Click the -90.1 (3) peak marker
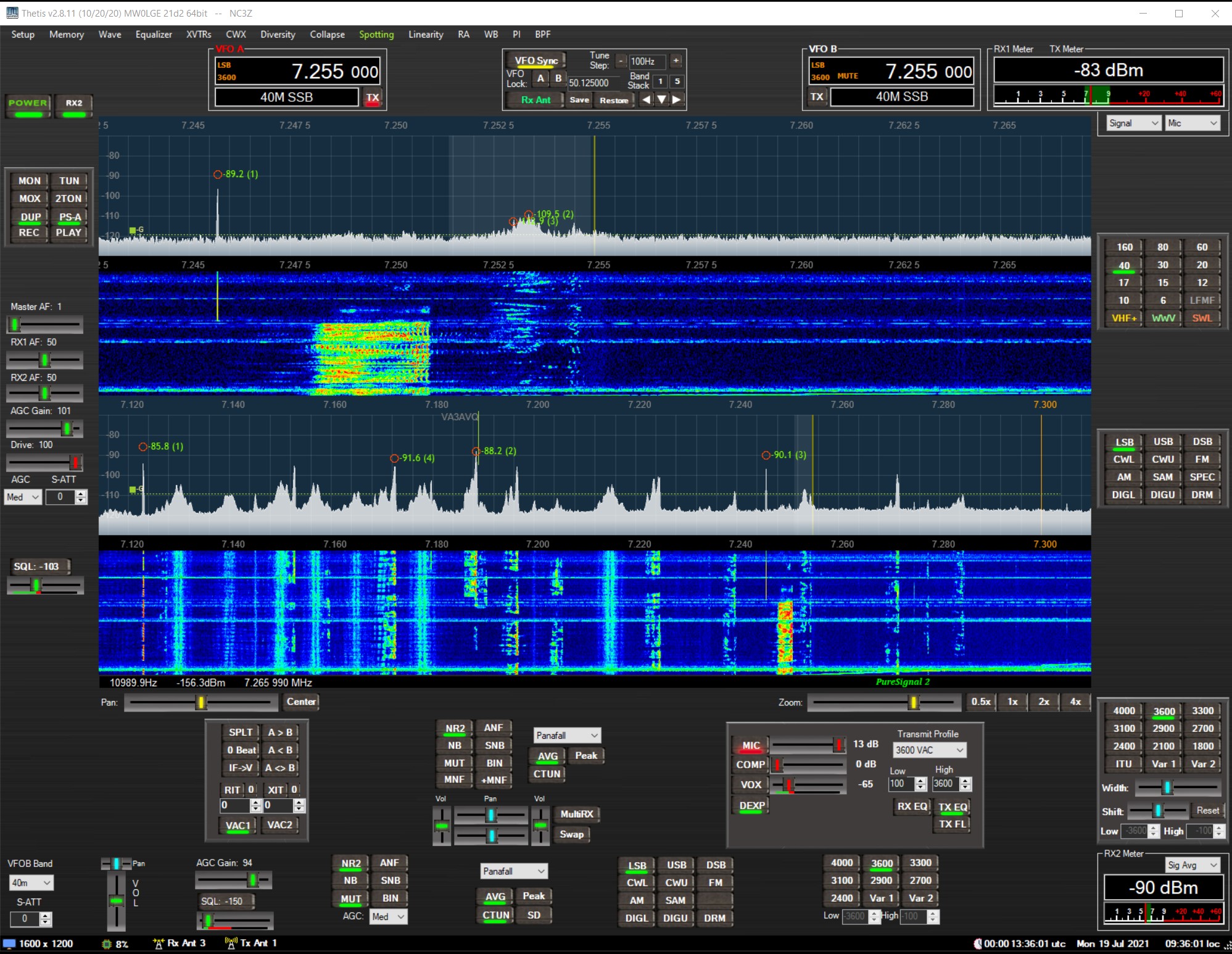 (x=766, y=455)
